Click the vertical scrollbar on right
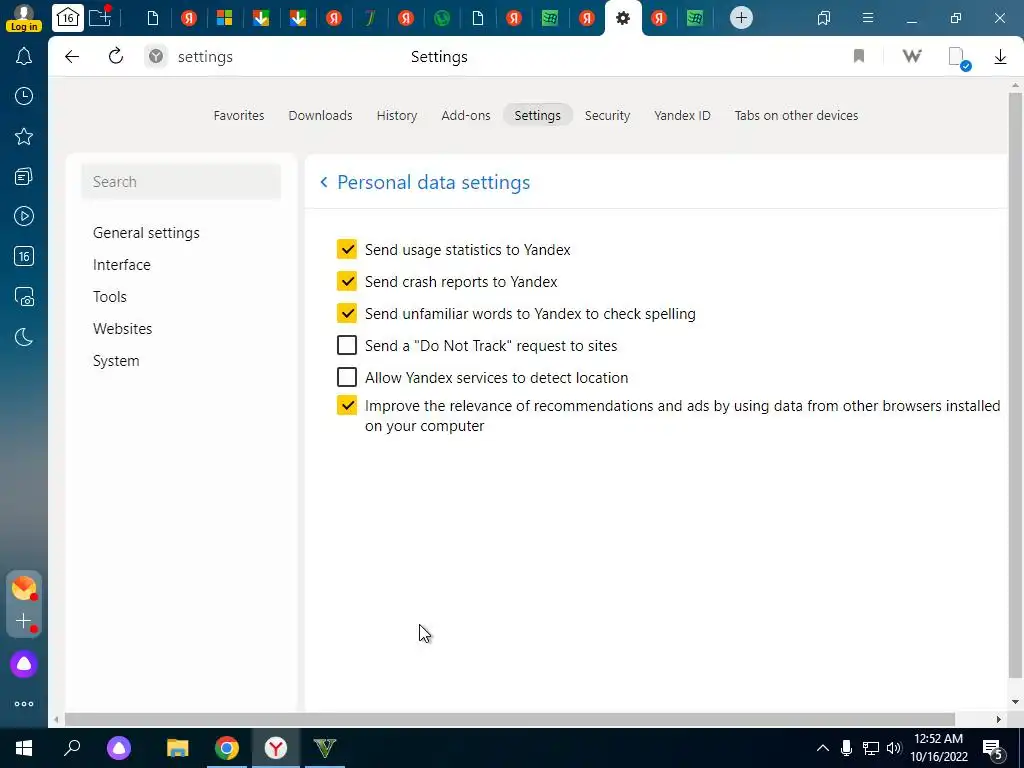Image resolution: width=1024 pixels, height=768 pixels. click(x=1015, y=385)
